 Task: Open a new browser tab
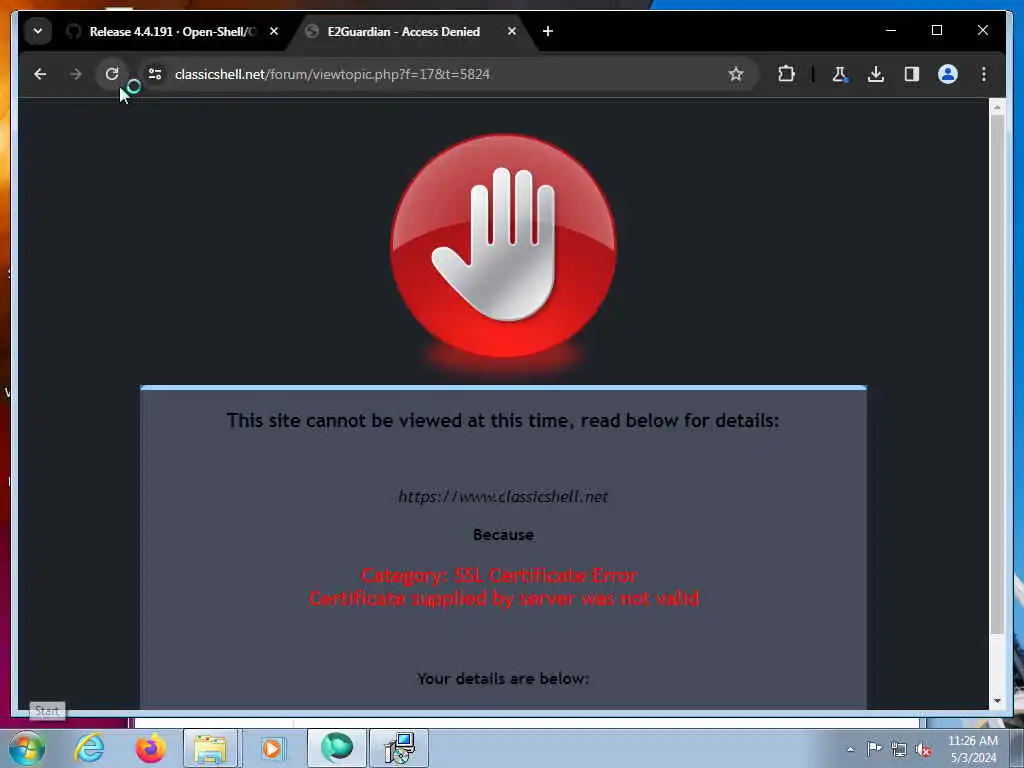point(548,31)
